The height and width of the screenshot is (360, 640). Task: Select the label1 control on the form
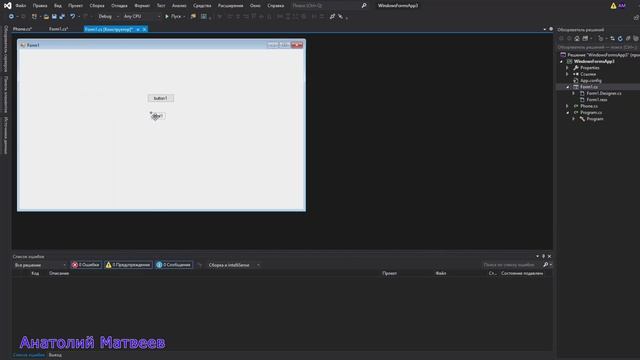click(x=158, y=116)
